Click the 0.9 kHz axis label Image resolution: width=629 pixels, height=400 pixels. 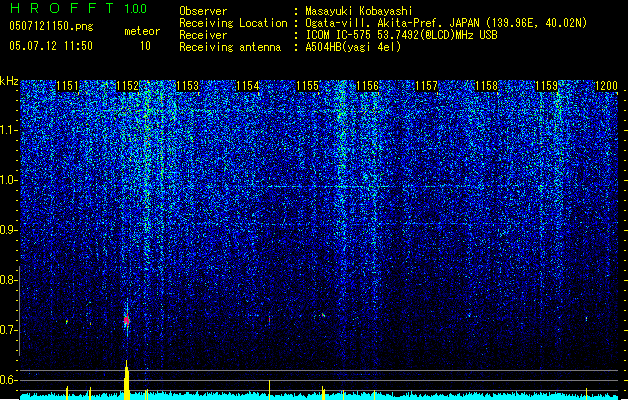8,230
